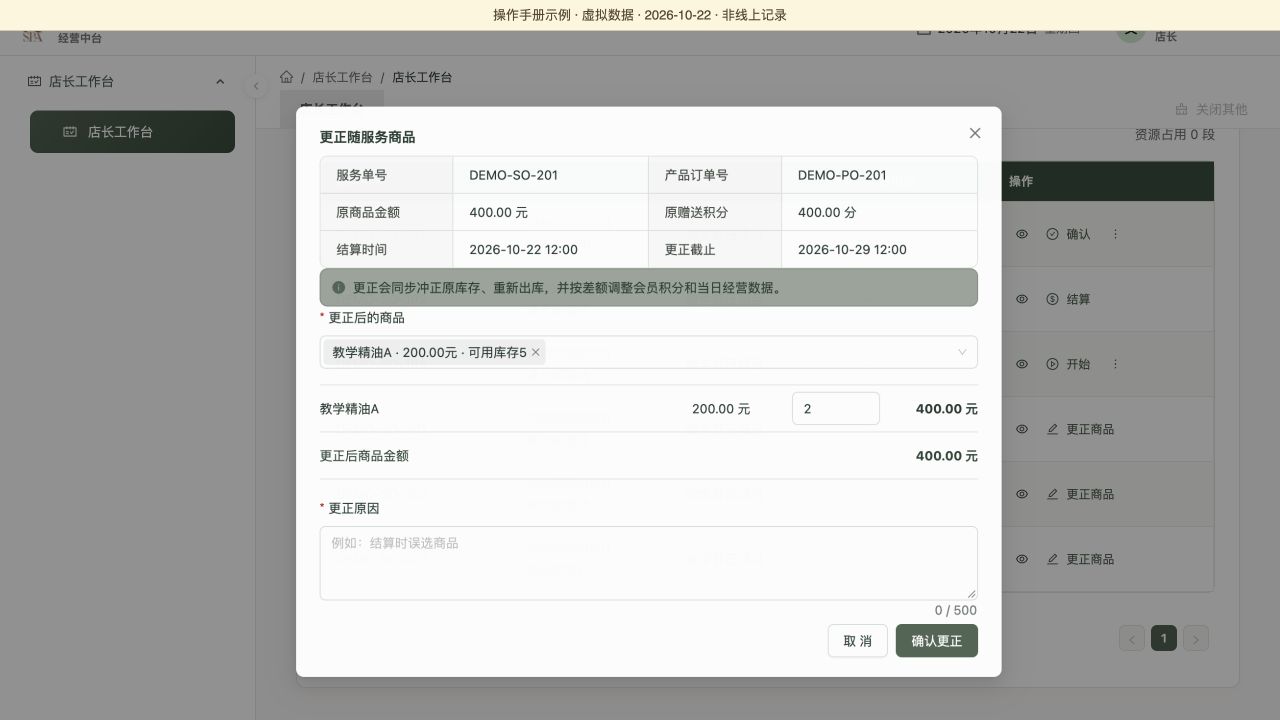Focus the 更正原因 text area
Viewport: 1280px width, 720px height.
coord(649,563)
